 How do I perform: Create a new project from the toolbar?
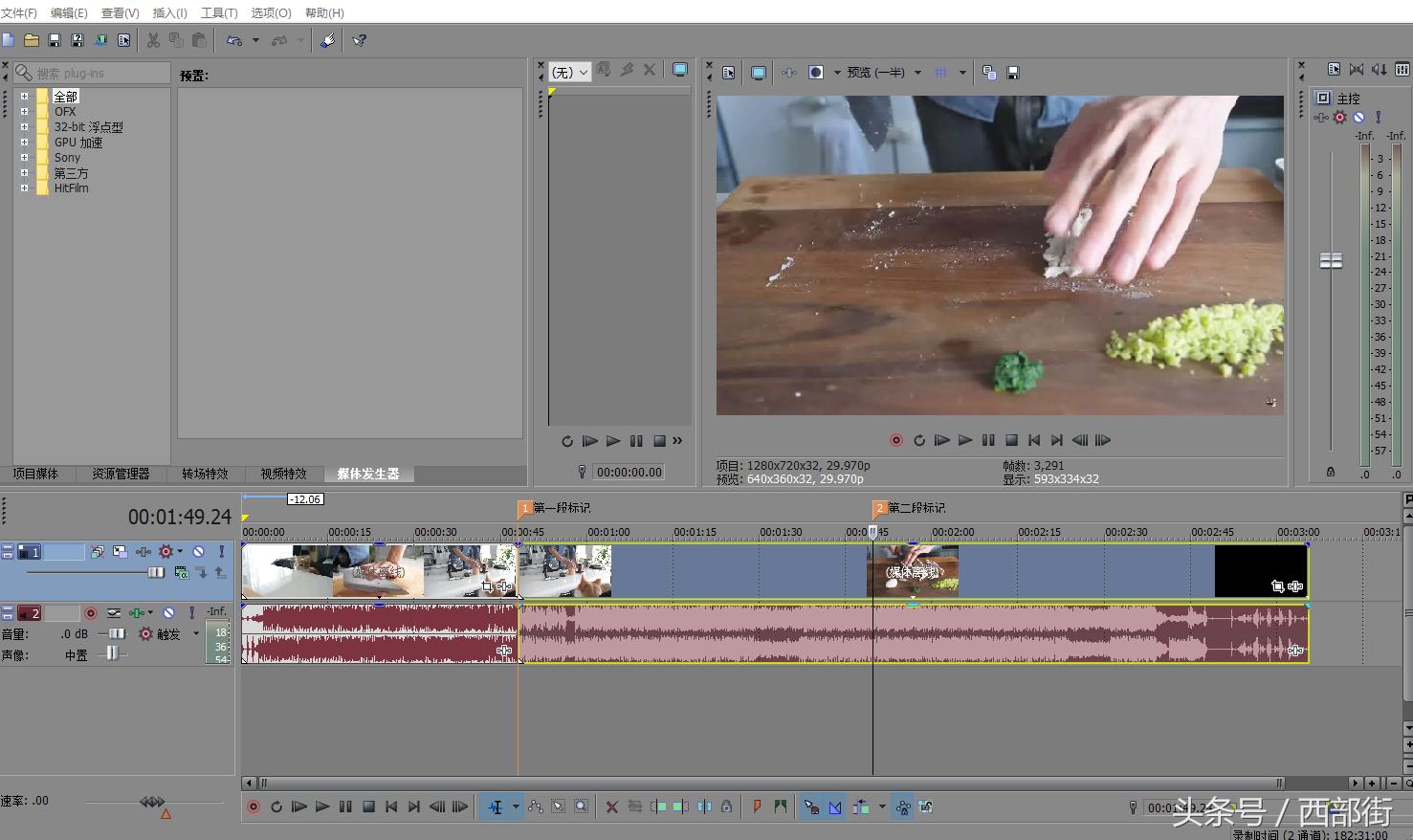(x=9, y=40)
